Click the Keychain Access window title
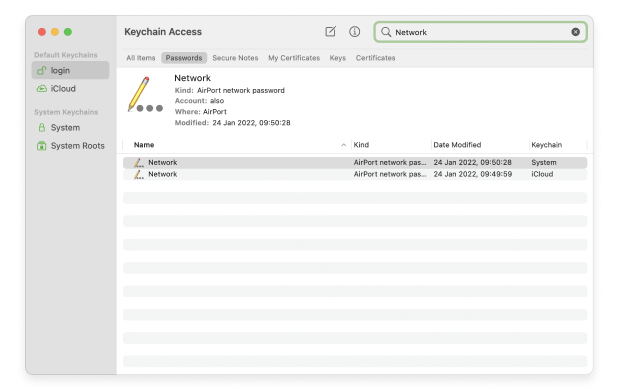The width and height of the screenshot is (620, 390). tap(163, 32)
